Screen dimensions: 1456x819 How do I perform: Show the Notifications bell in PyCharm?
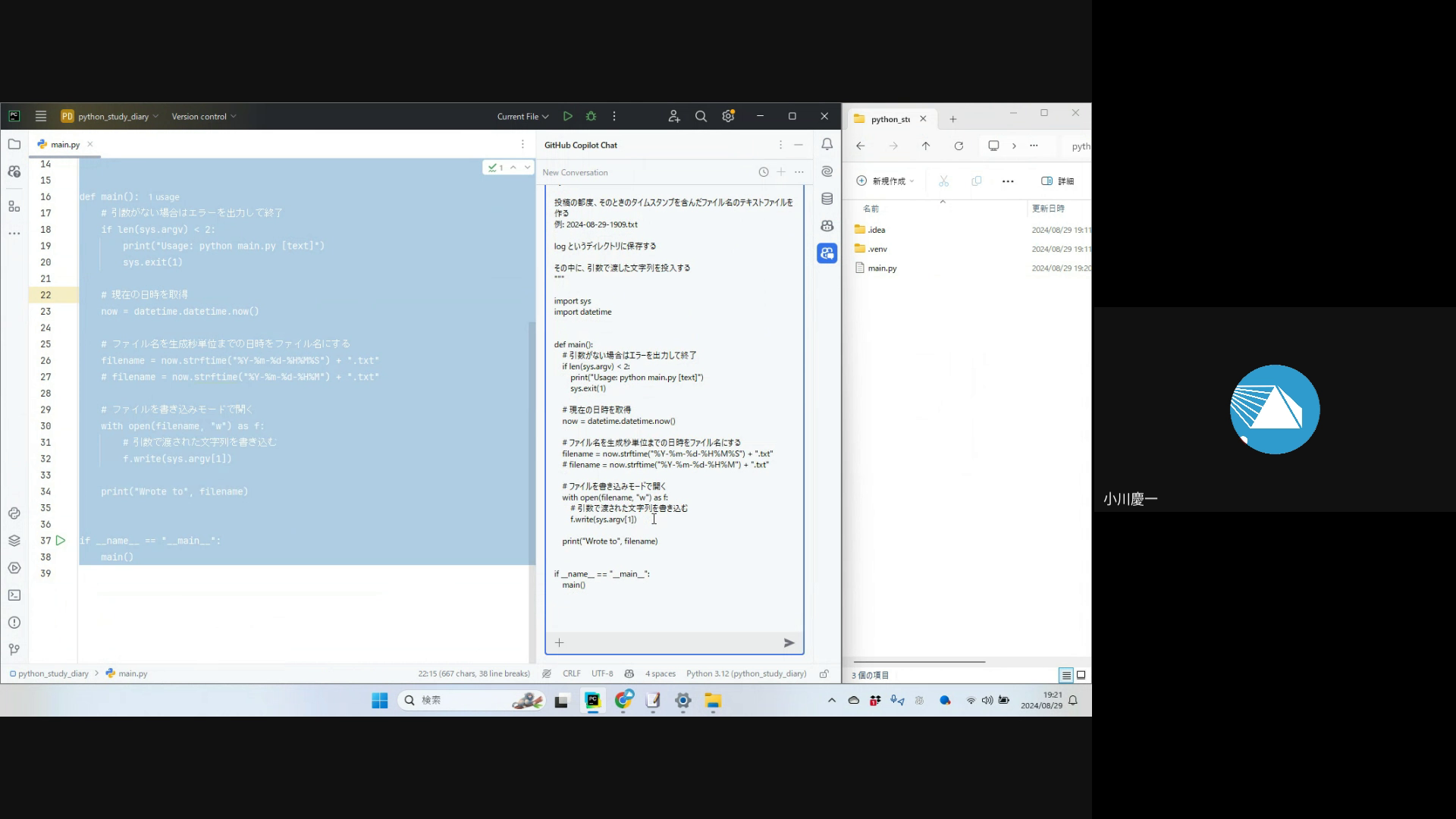click(x=827, y=144)
